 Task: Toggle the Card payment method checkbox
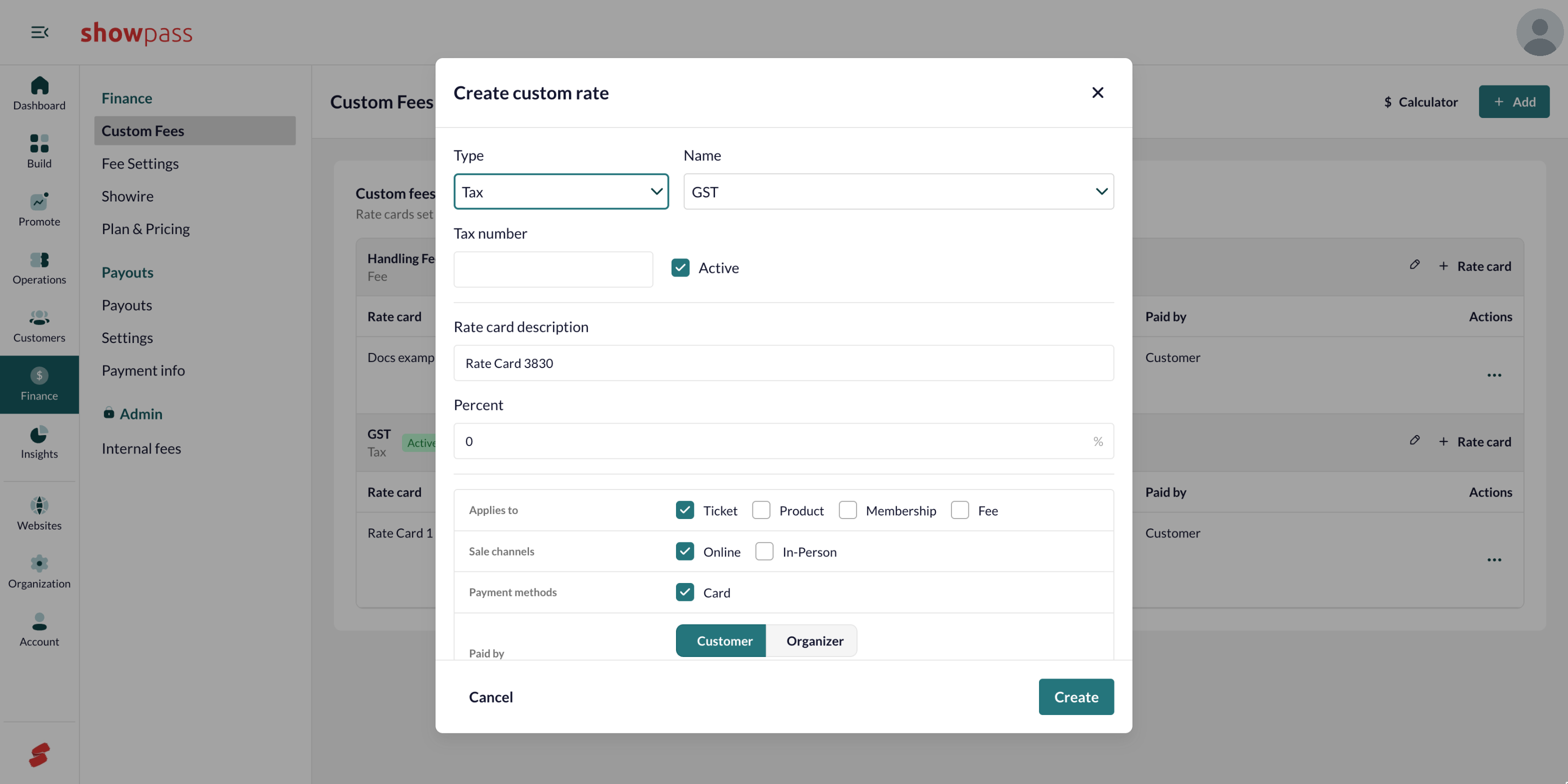[685, 592]
